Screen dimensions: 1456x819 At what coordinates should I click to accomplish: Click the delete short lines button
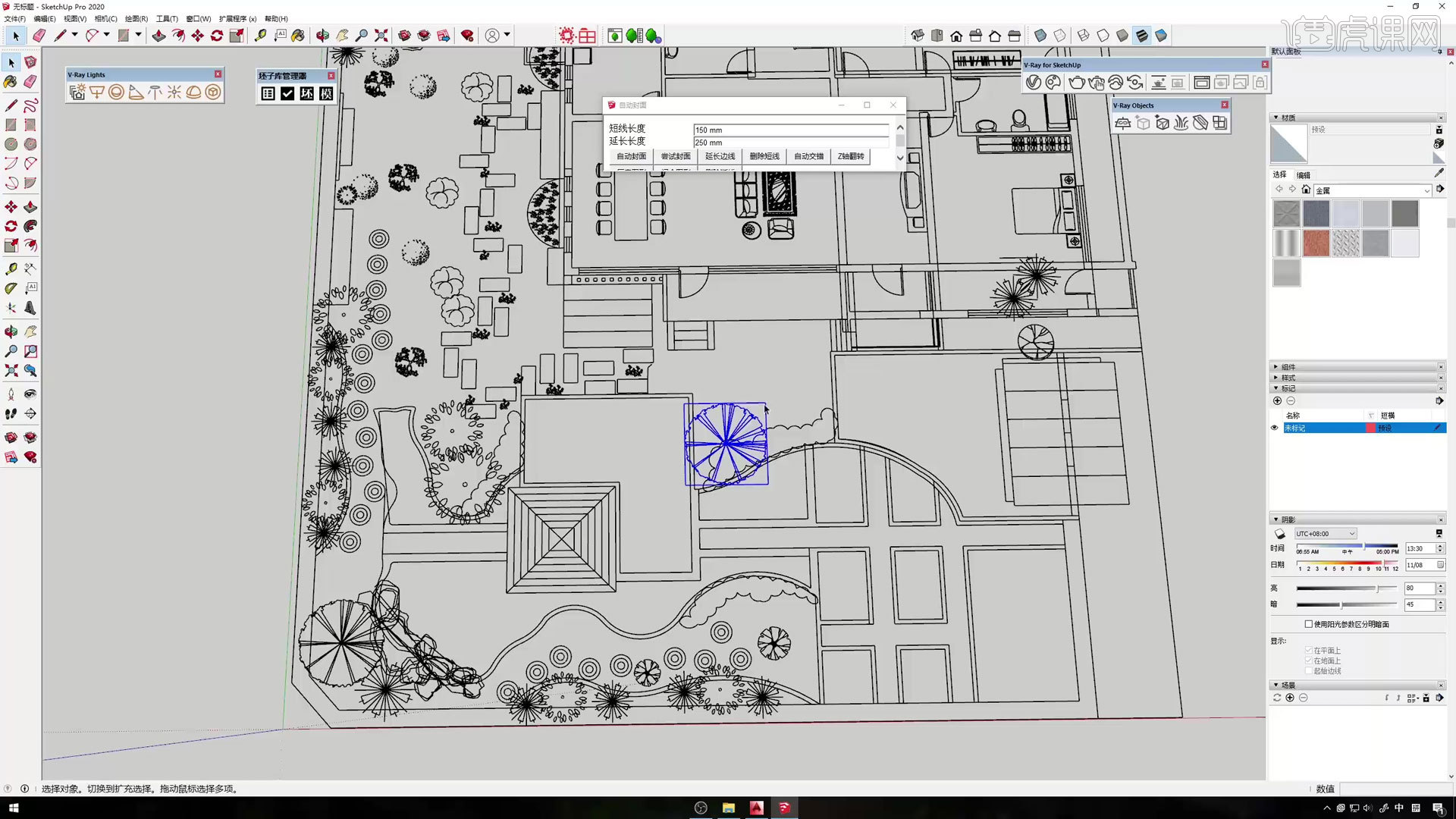(764, 156)
